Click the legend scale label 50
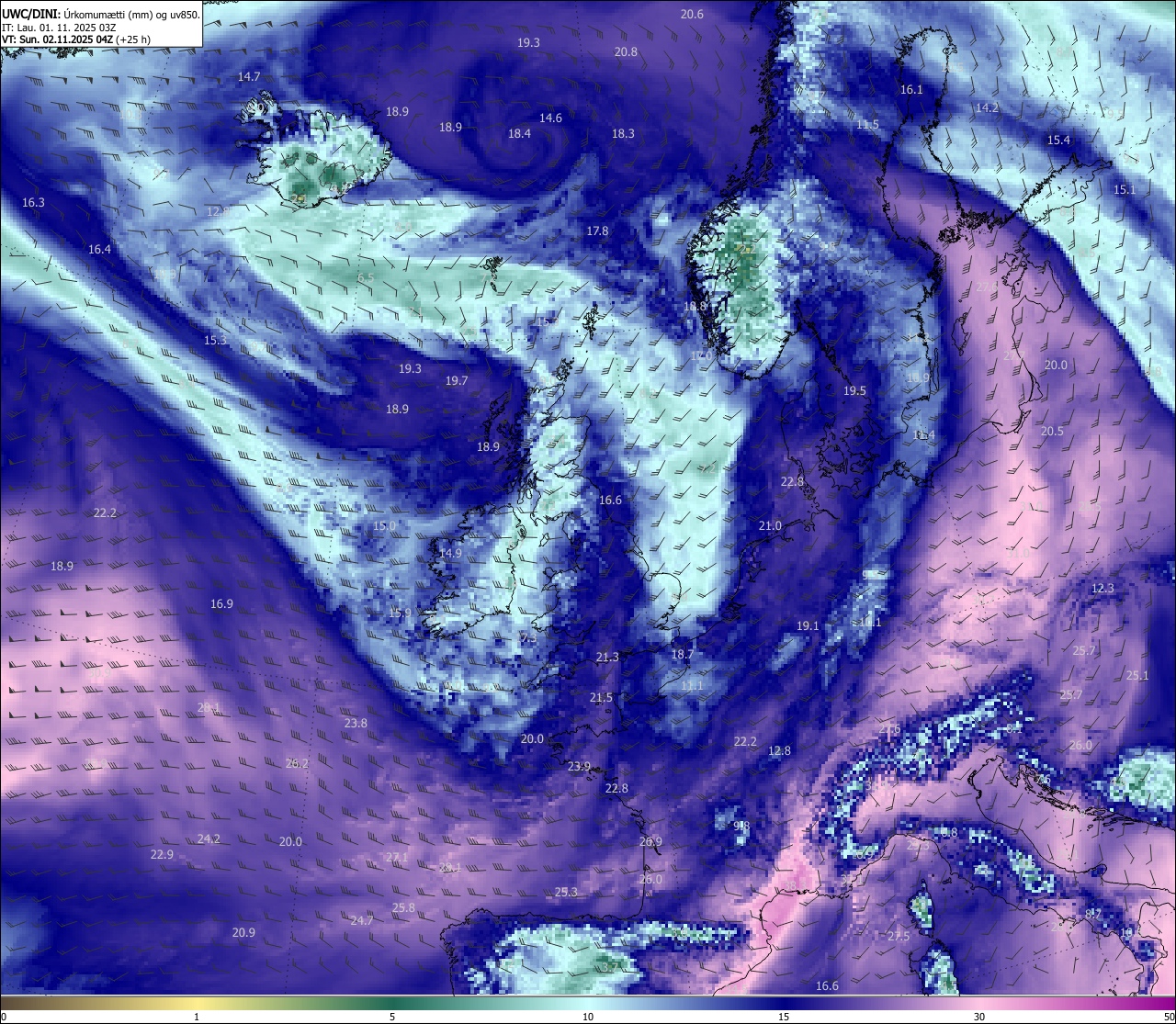Image resolution: width=1176 pixels, height=1024 pixels. pyautogui.click(x=1169, y=1017)
